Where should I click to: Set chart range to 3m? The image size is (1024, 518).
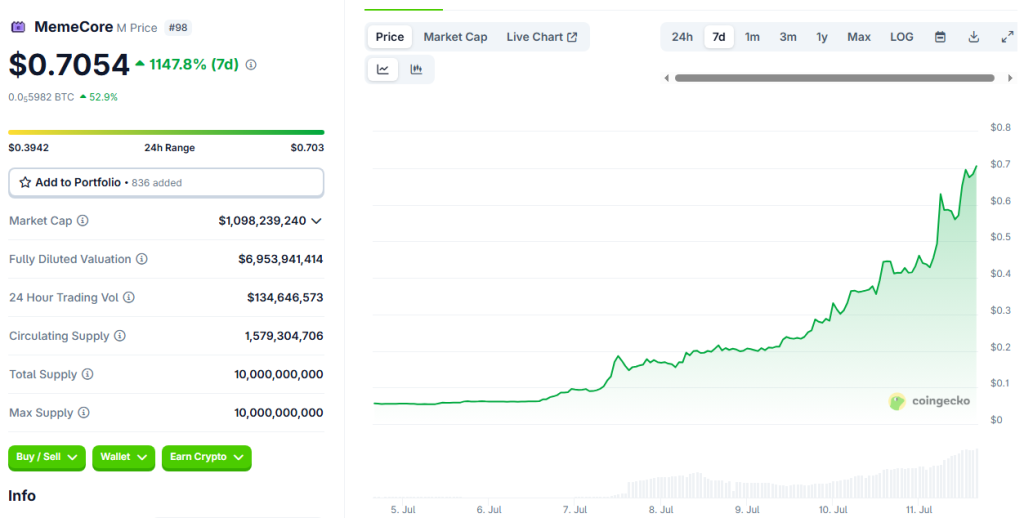pos(788,37)
